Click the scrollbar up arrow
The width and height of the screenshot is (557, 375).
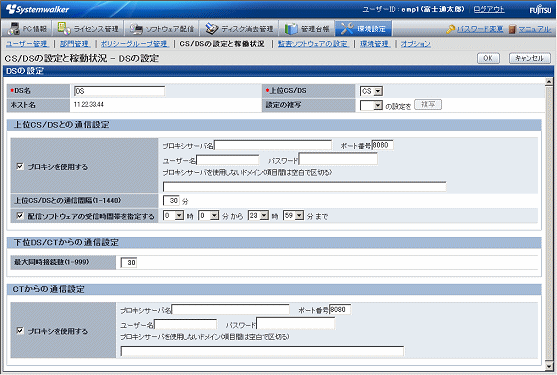[549, 82]
